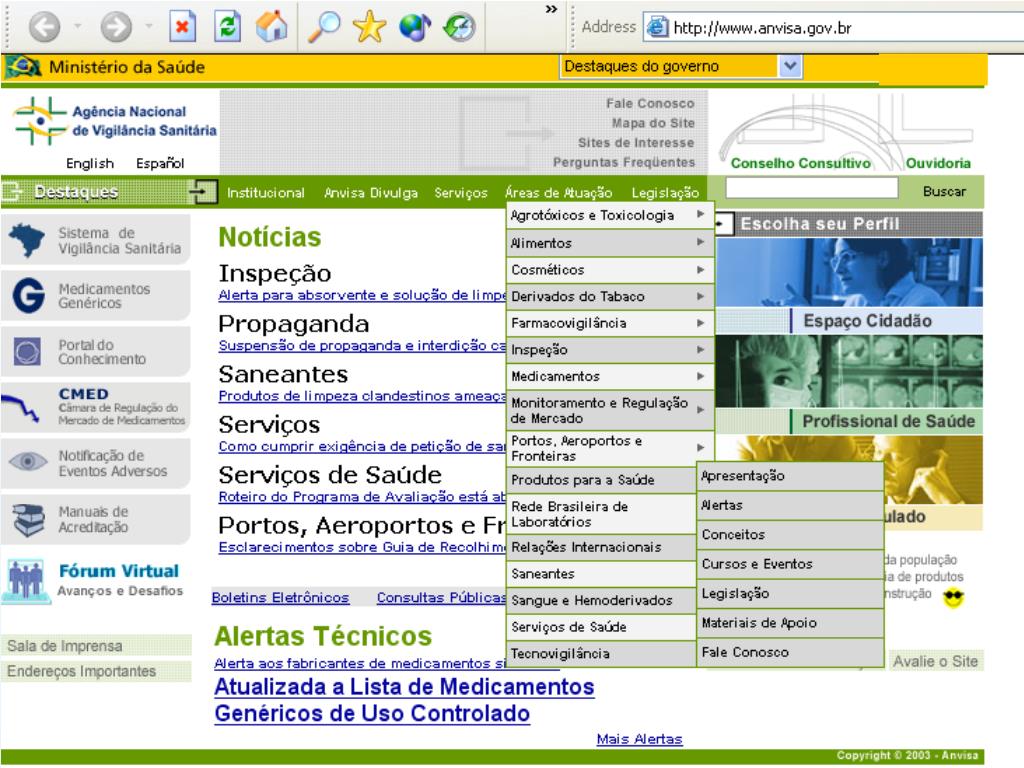Open Media using the globe icon

click(415, 27)
